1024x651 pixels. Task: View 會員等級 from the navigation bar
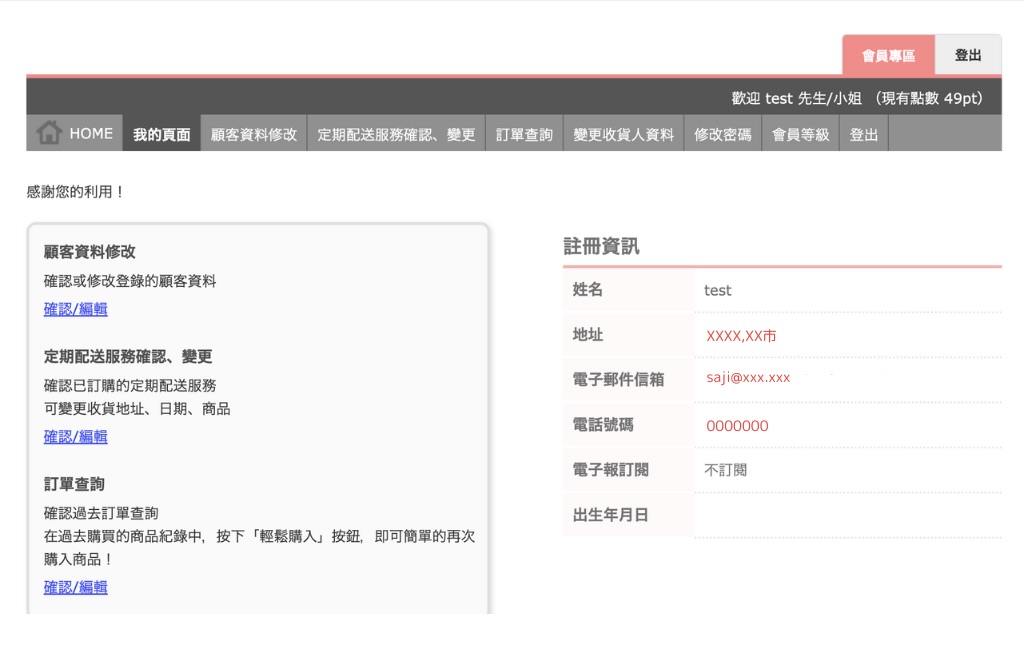click(x=800, y=134)
